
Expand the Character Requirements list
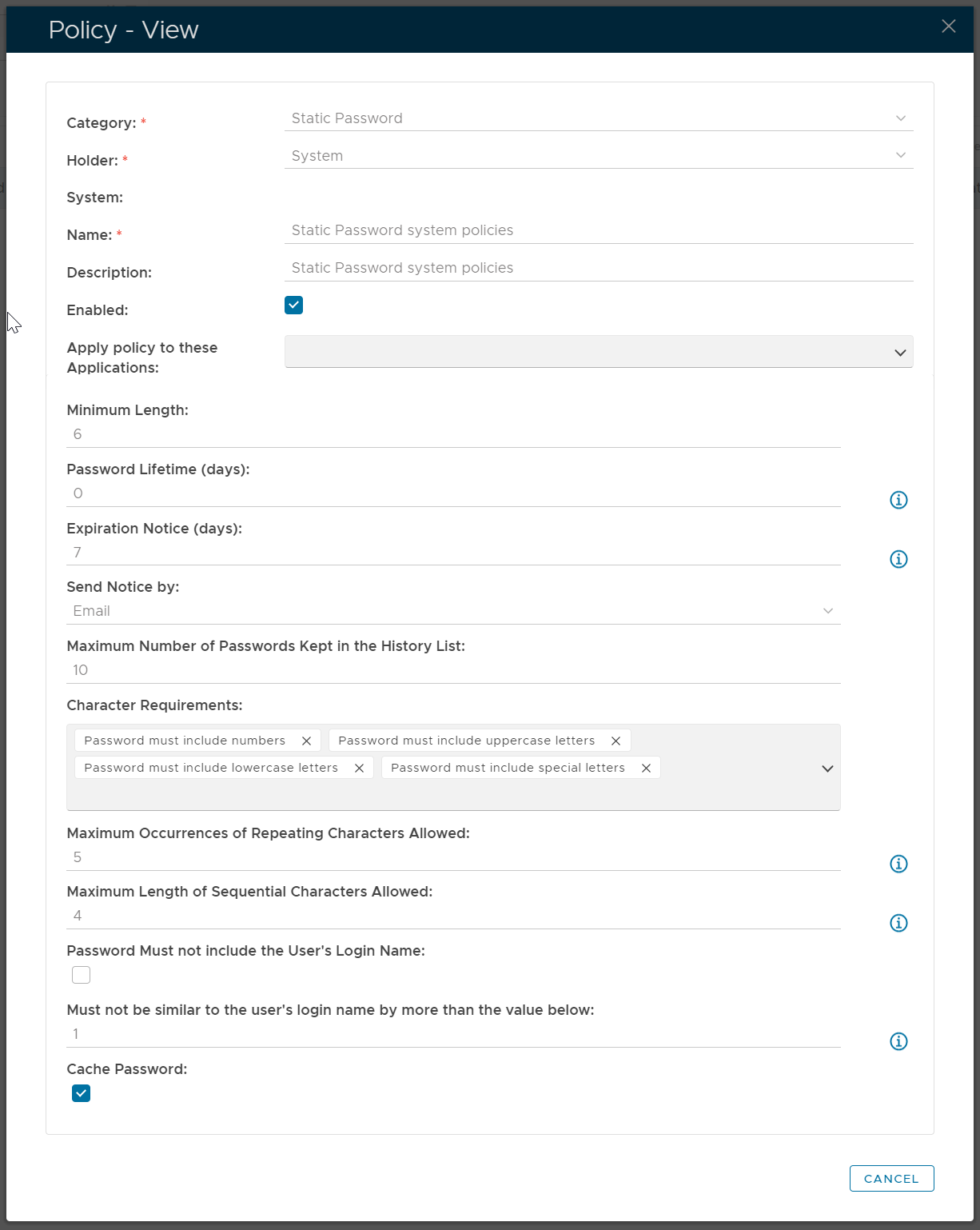[827, 769]
